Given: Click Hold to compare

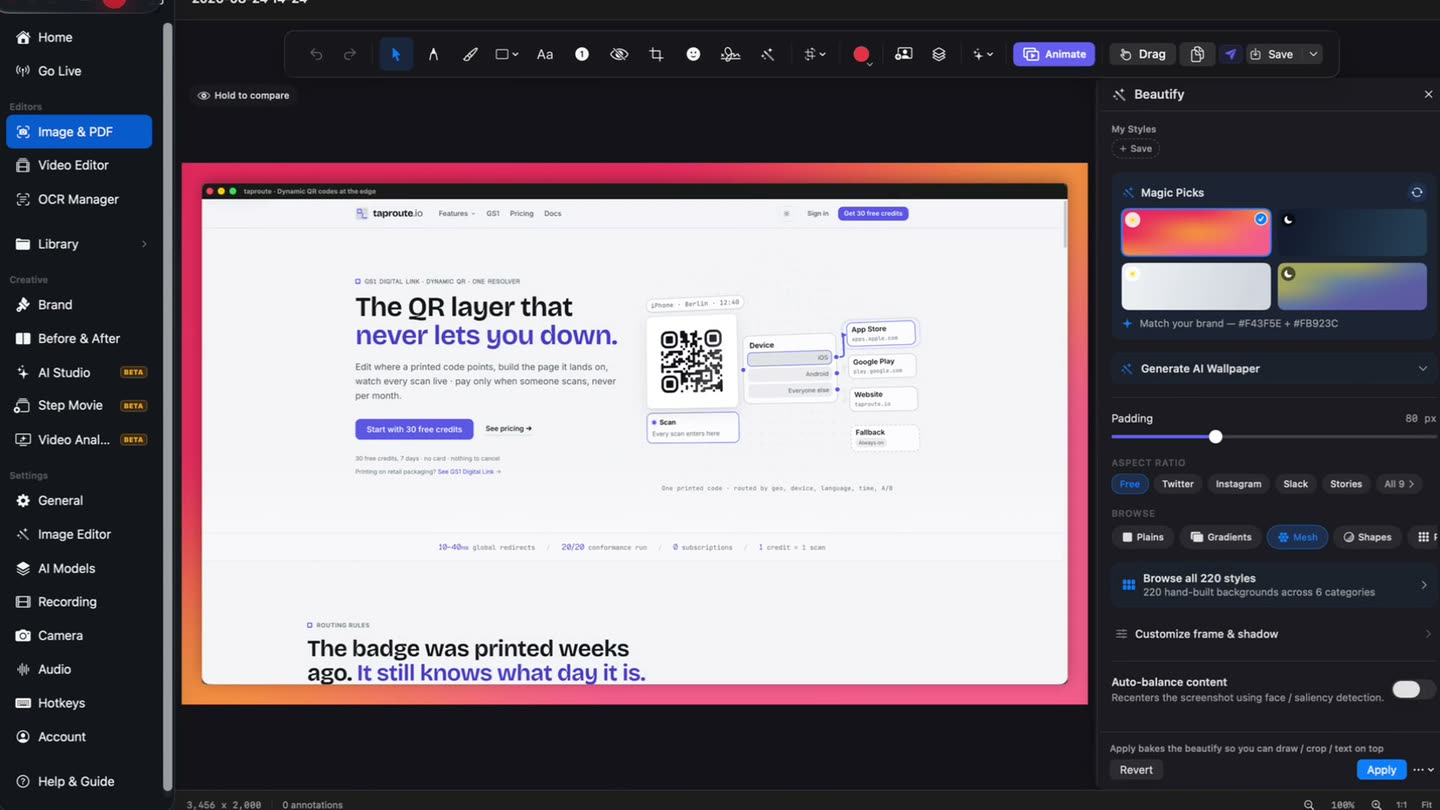Looking at the screenshot, I should 243,95.
